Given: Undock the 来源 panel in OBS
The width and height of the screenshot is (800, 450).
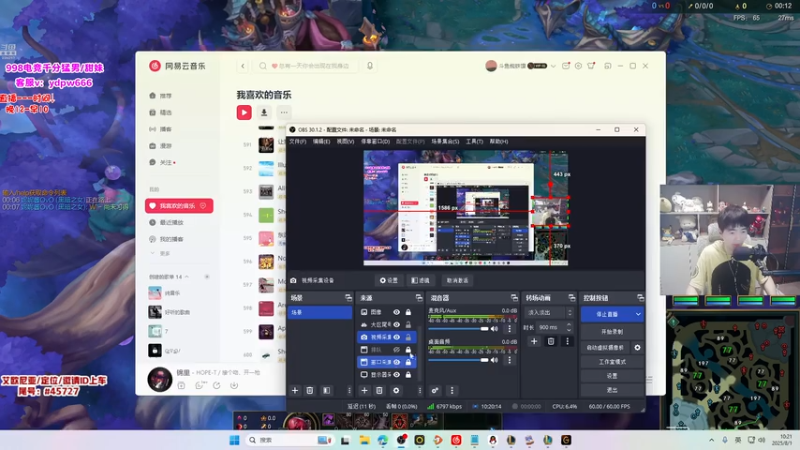Looking at the screenshot, I should pos(419,297).
